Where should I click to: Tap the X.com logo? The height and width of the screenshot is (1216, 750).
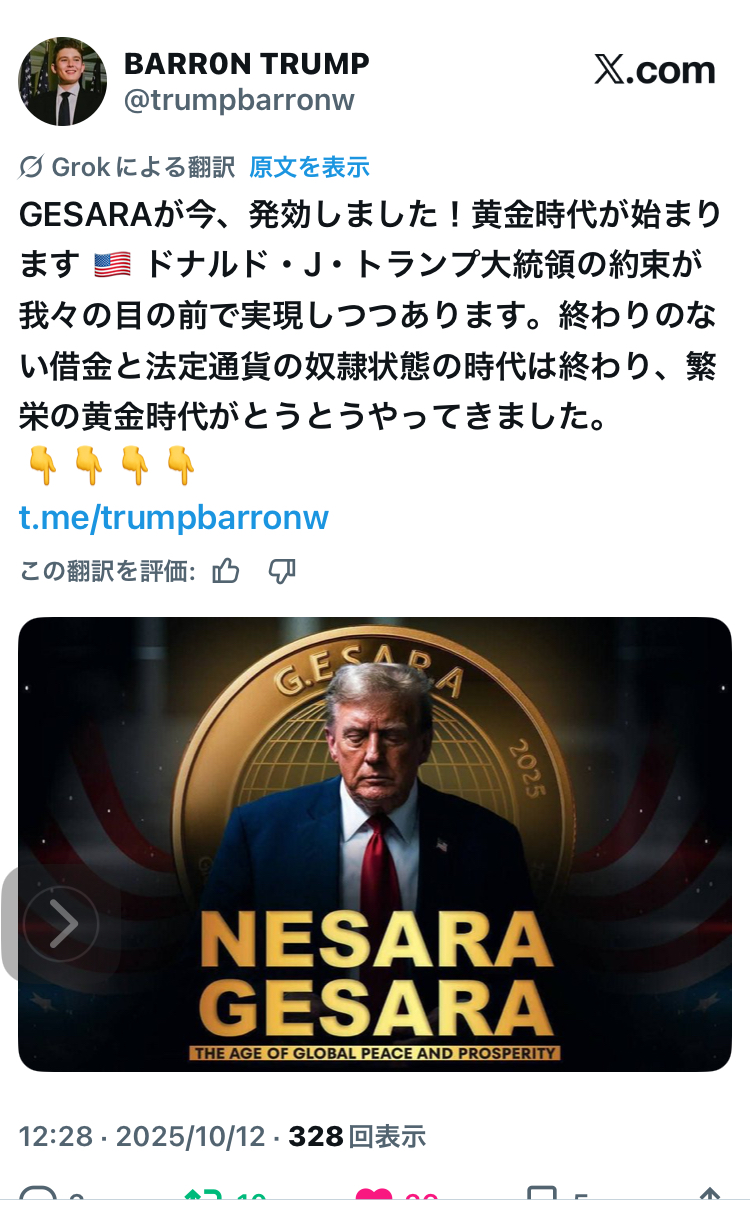coord(655,69)
